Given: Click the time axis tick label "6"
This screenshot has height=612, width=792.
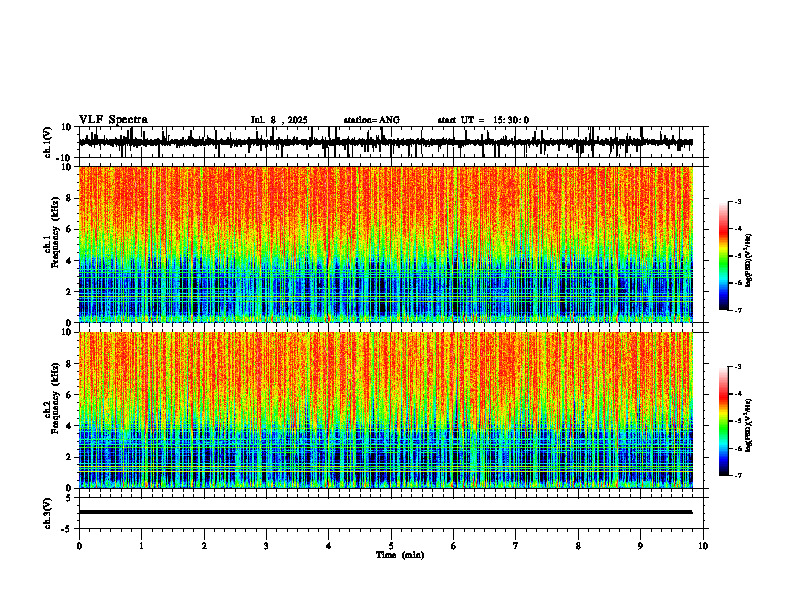Looking at the screenshot, I should 454,546.
